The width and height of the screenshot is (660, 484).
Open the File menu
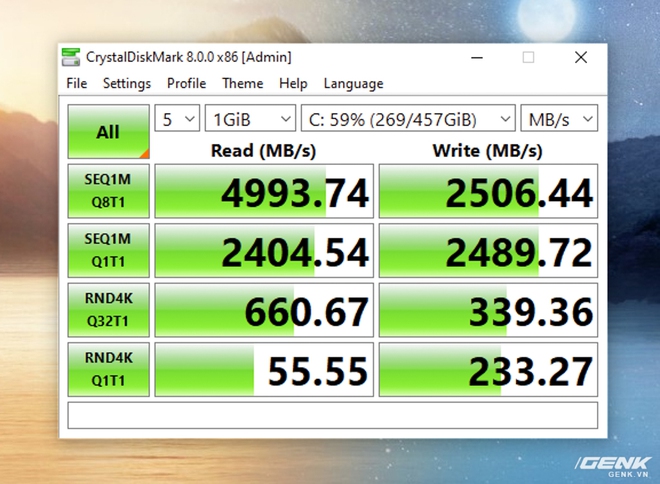coord(77,83)
